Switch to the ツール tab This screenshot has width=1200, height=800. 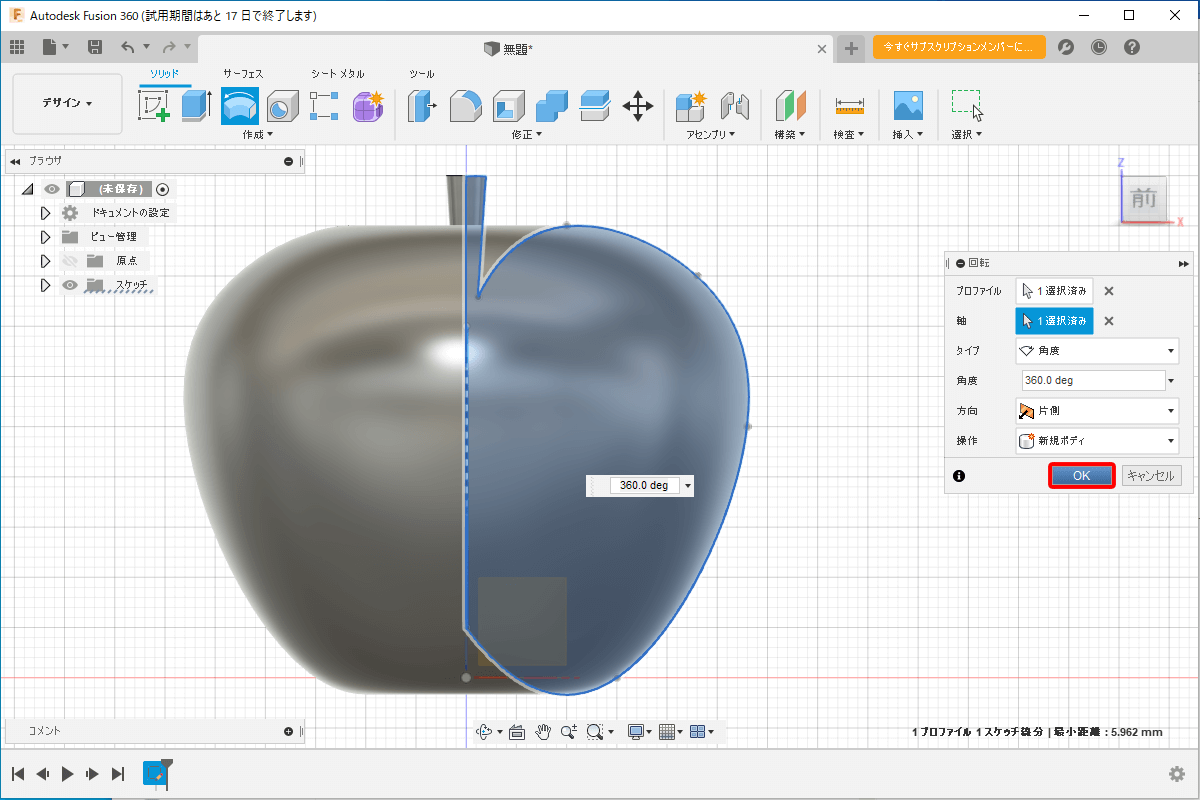(421, 74)
